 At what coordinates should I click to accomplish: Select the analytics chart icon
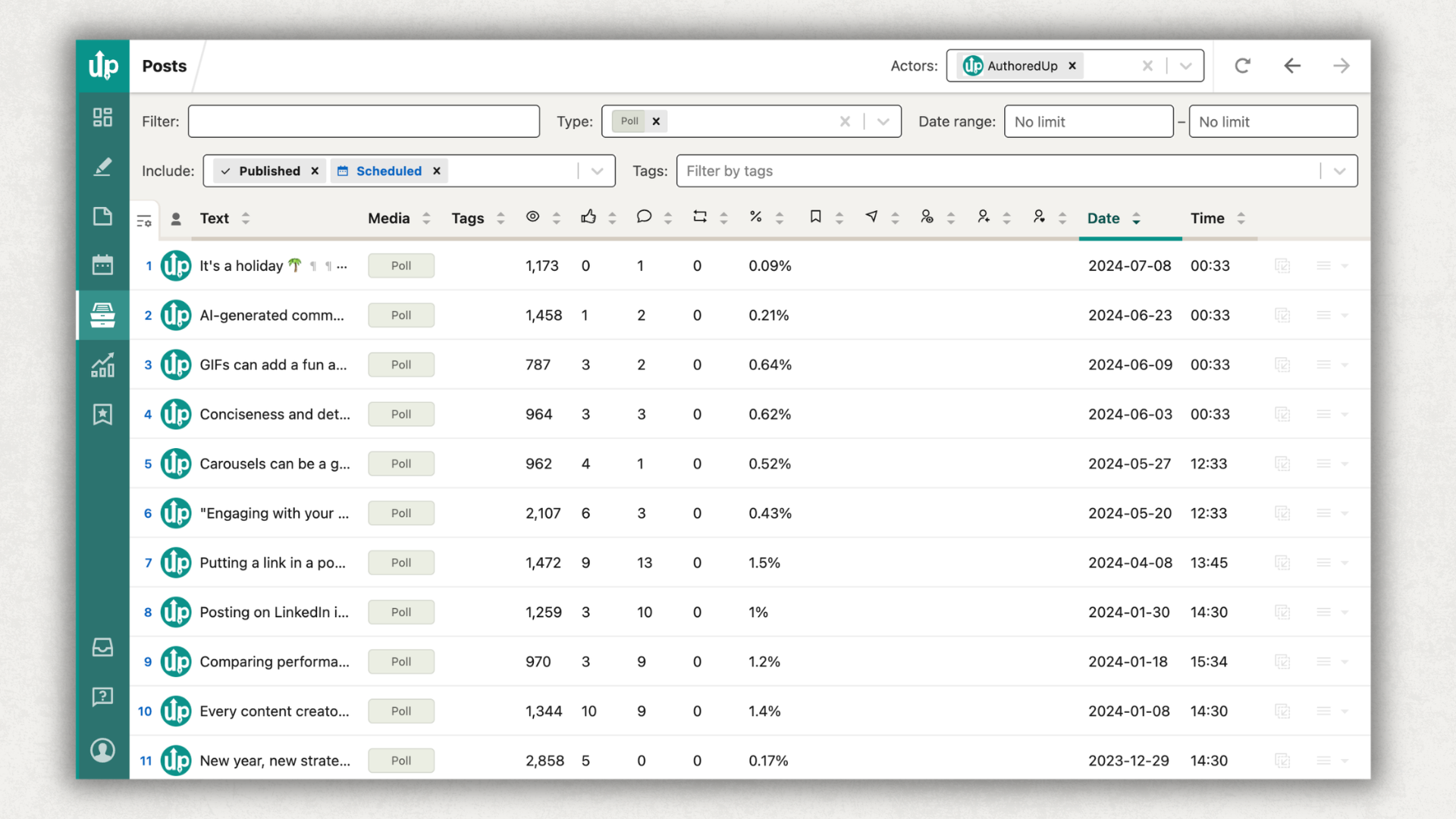(102, 365)
